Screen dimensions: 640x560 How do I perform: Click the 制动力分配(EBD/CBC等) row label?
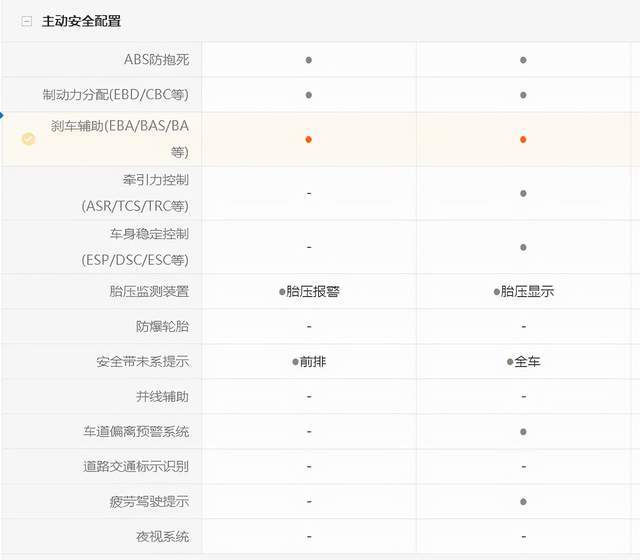[x=115, y=95]
